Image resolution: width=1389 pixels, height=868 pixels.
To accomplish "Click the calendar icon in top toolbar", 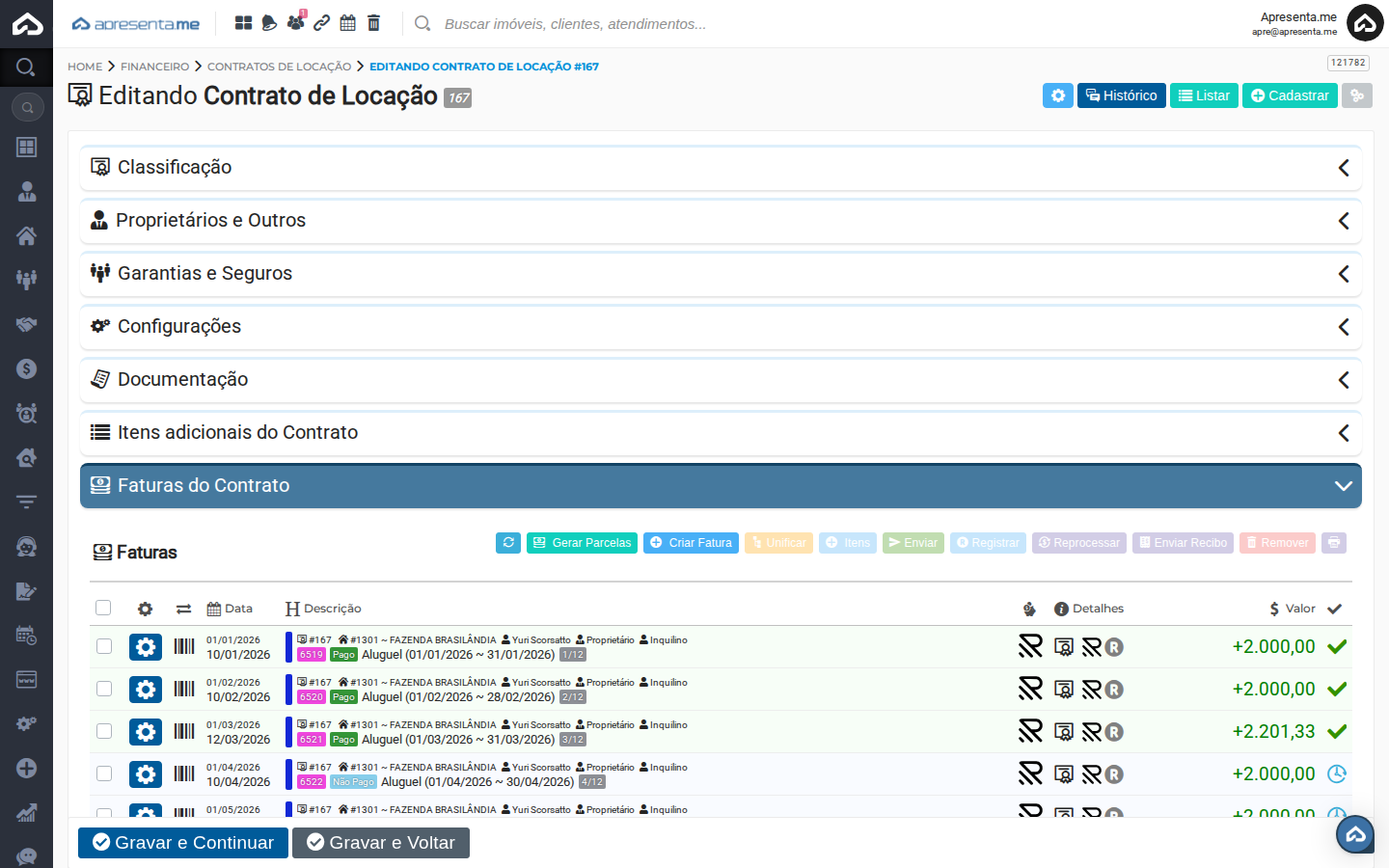I will click(x=347, y=23).
